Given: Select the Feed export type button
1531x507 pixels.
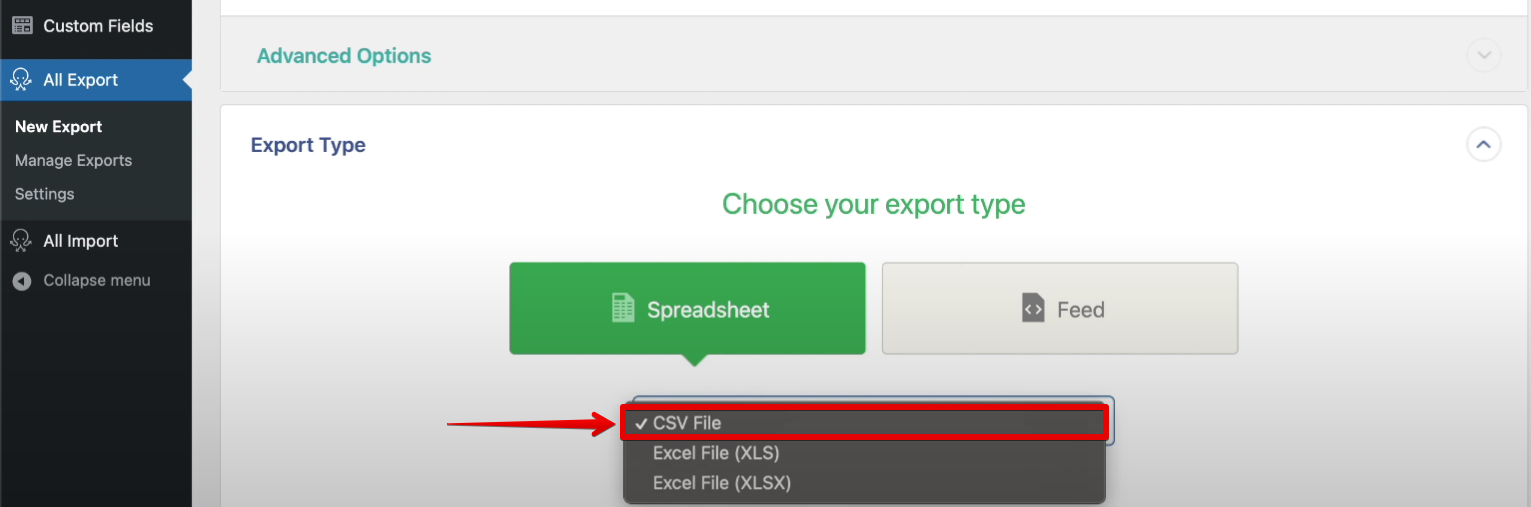Looking at the screenshot, I should tap(1059, 308).
